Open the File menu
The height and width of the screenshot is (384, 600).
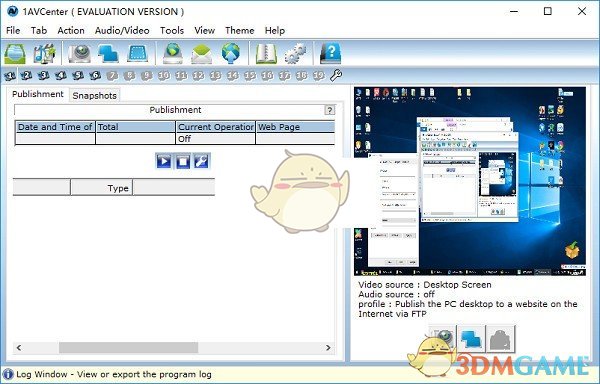pyautogui.click(x=13, y=31)
